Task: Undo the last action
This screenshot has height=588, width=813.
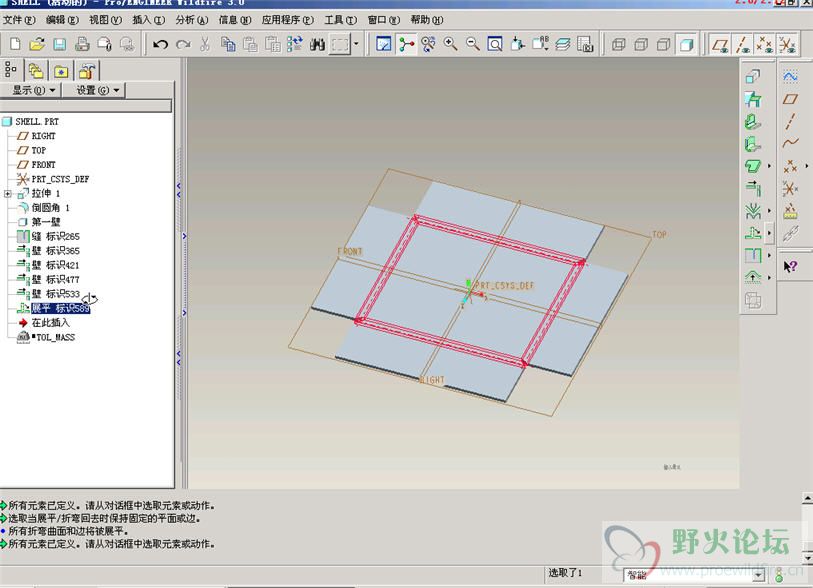Action: [160, 45]
